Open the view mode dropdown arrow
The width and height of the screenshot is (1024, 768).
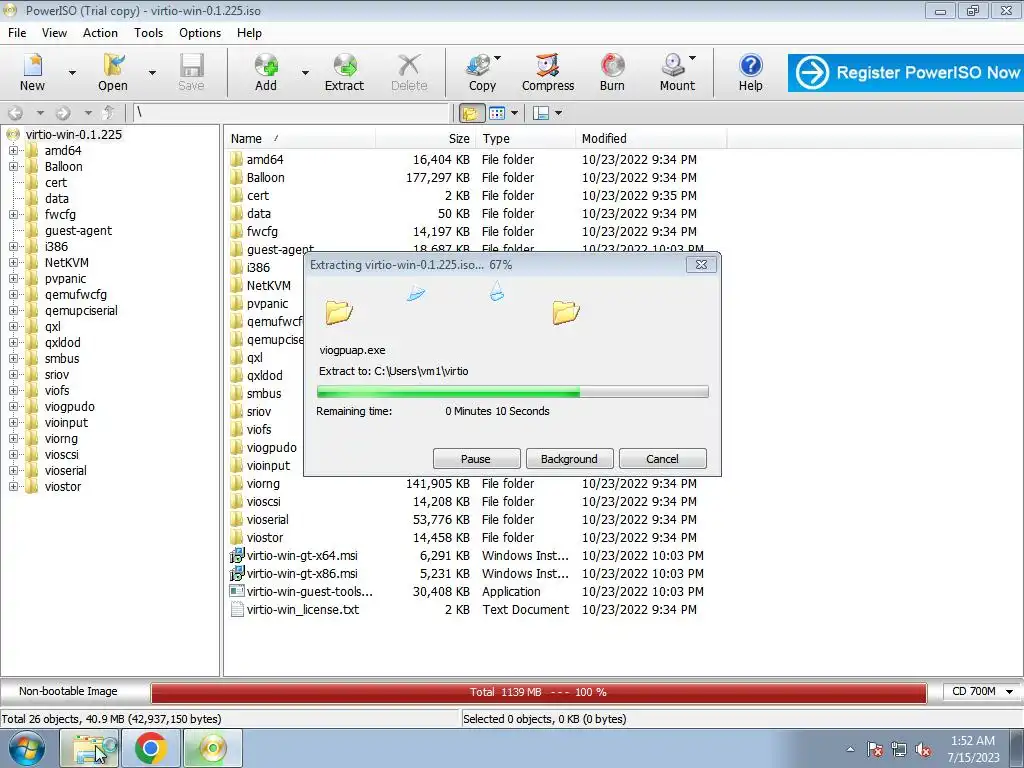point(515,113)
